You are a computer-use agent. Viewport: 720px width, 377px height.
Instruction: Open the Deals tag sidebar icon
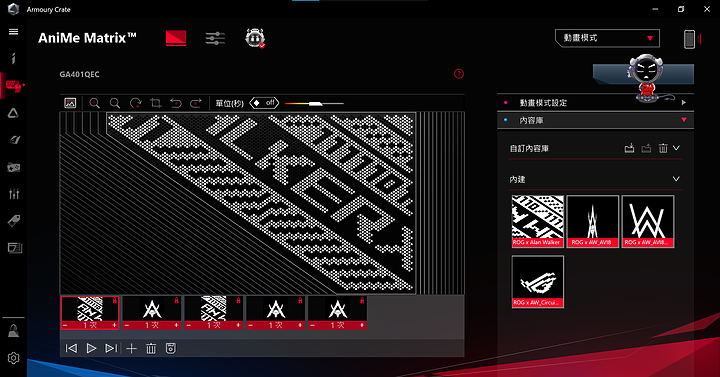(x=14, y=221)
